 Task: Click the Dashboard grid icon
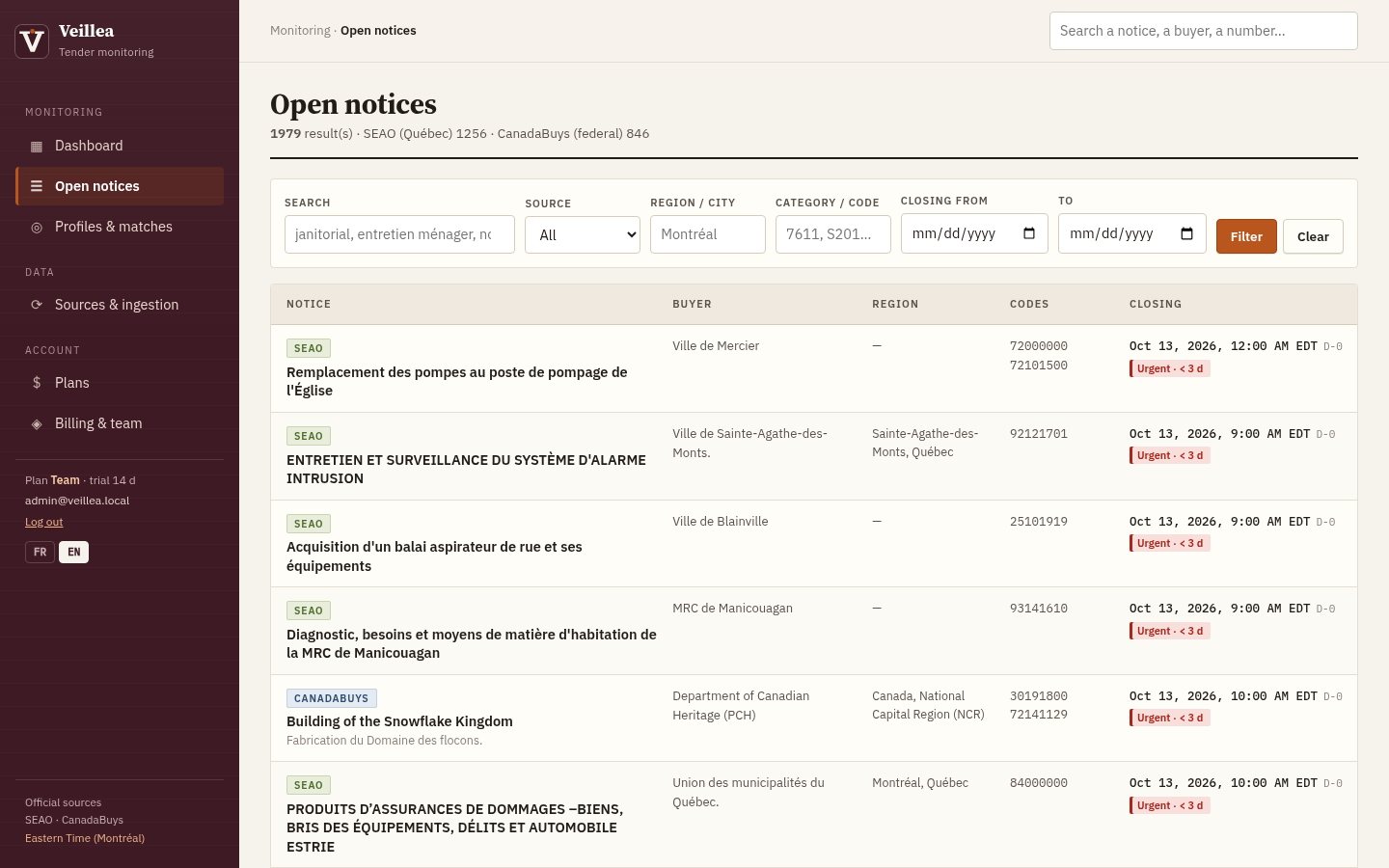(x=37, y=147)
